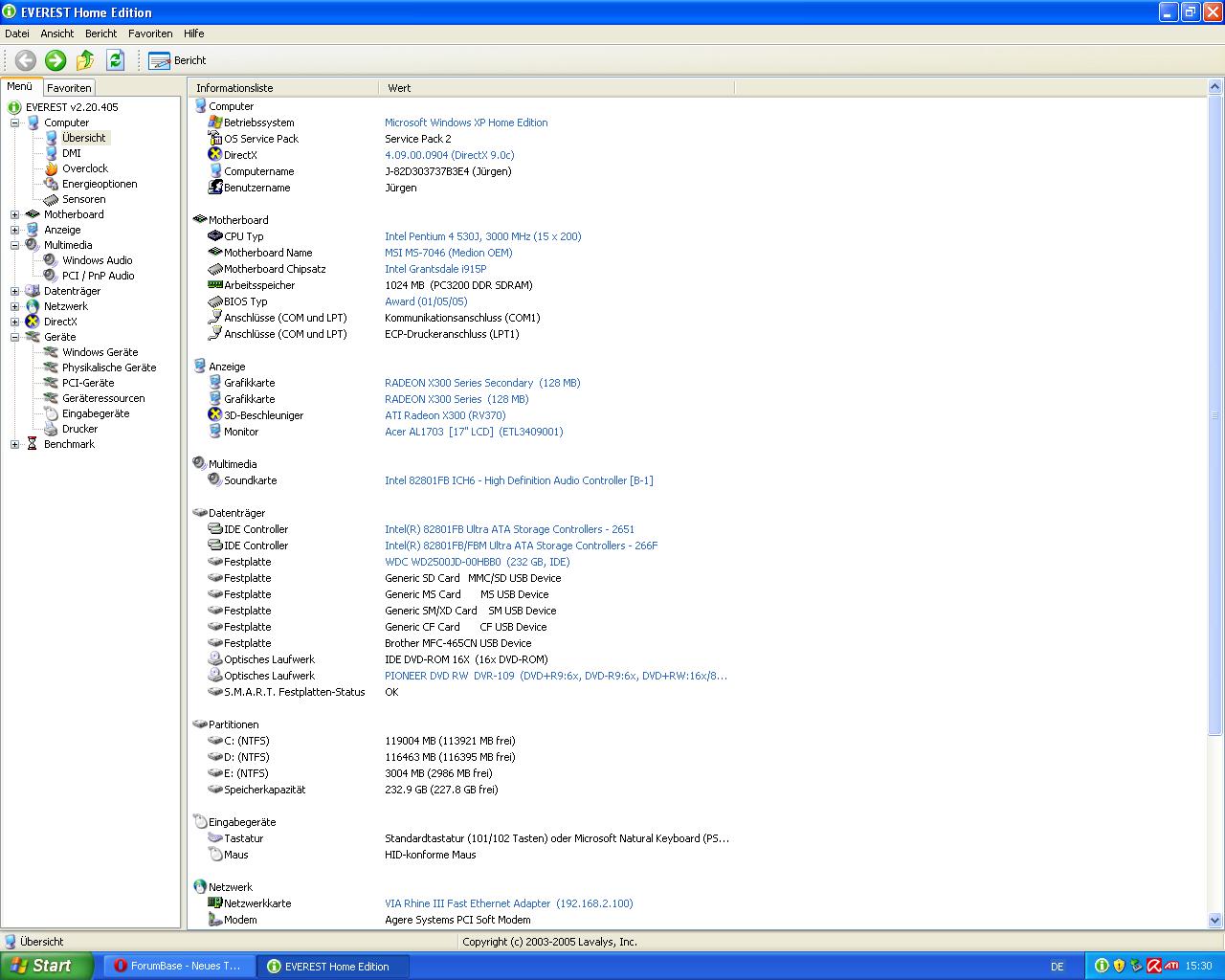The height and width of the screenshot is (980, 1225).
Task: Switch to the Favoriten tab in sidebar
Action: coord(69,87)
